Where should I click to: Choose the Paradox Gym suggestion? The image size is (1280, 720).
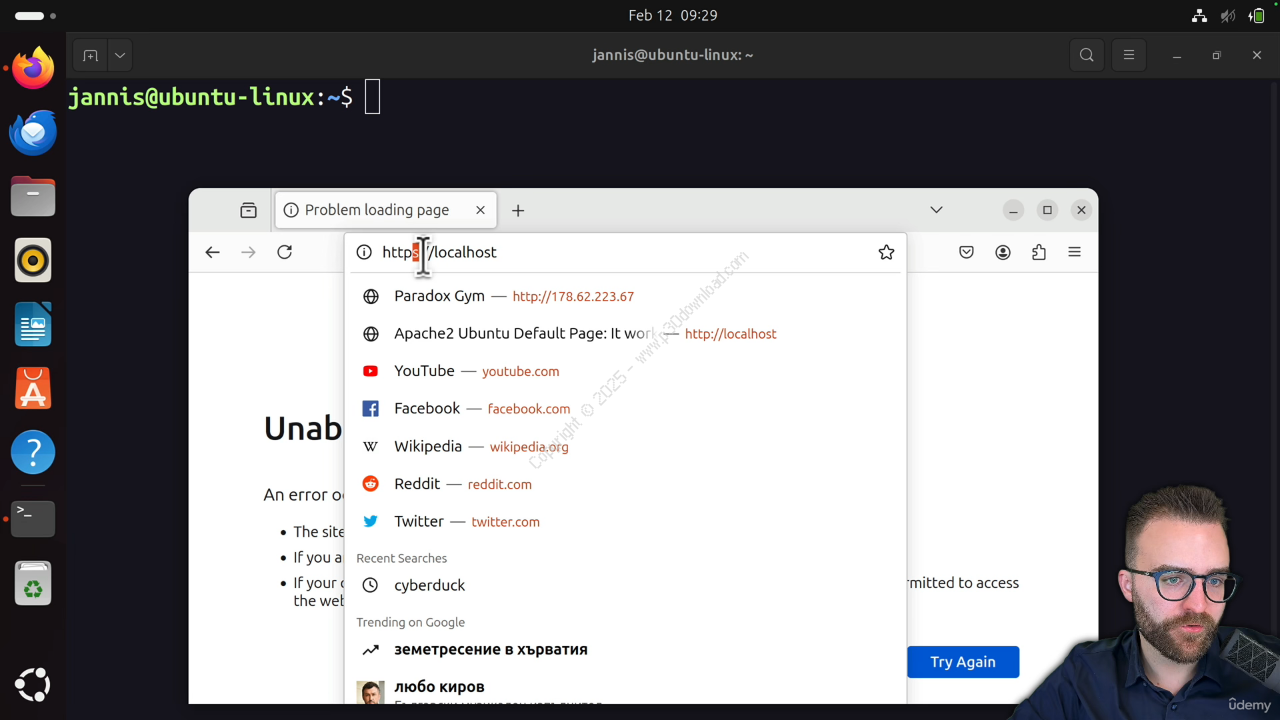[x=625, y=296]
